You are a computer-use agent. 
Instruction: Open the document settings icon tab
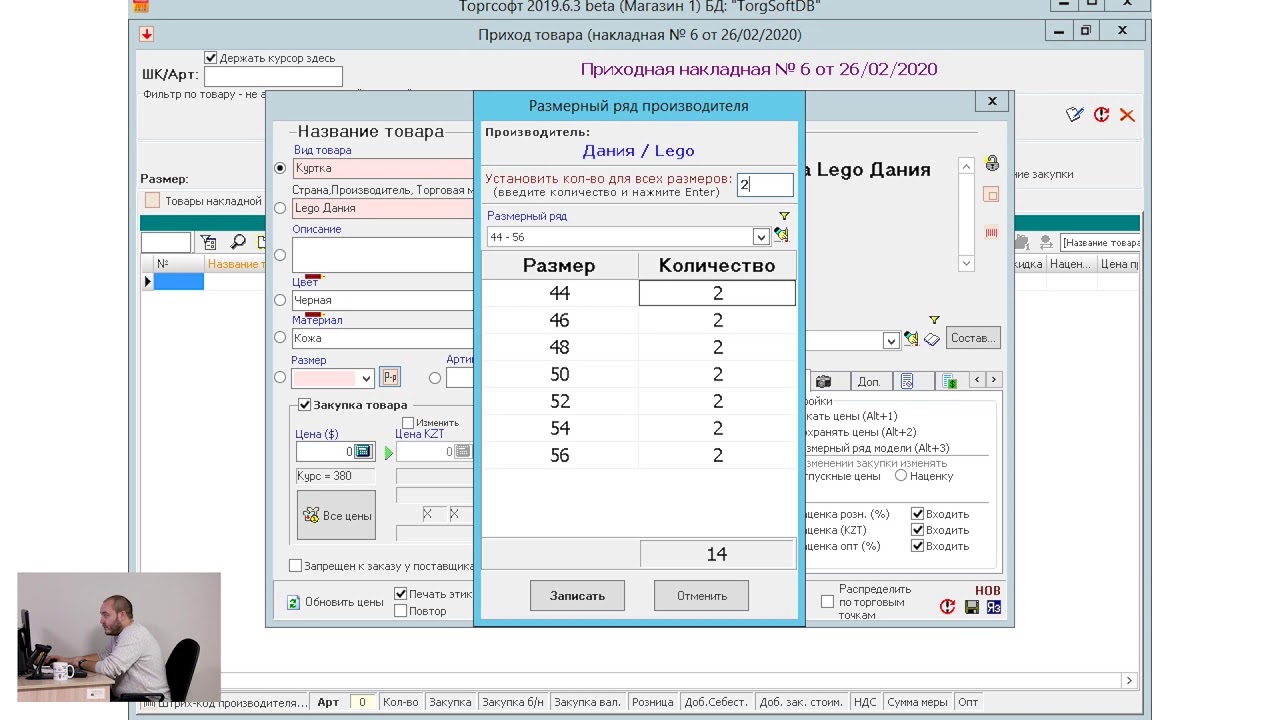907,381
